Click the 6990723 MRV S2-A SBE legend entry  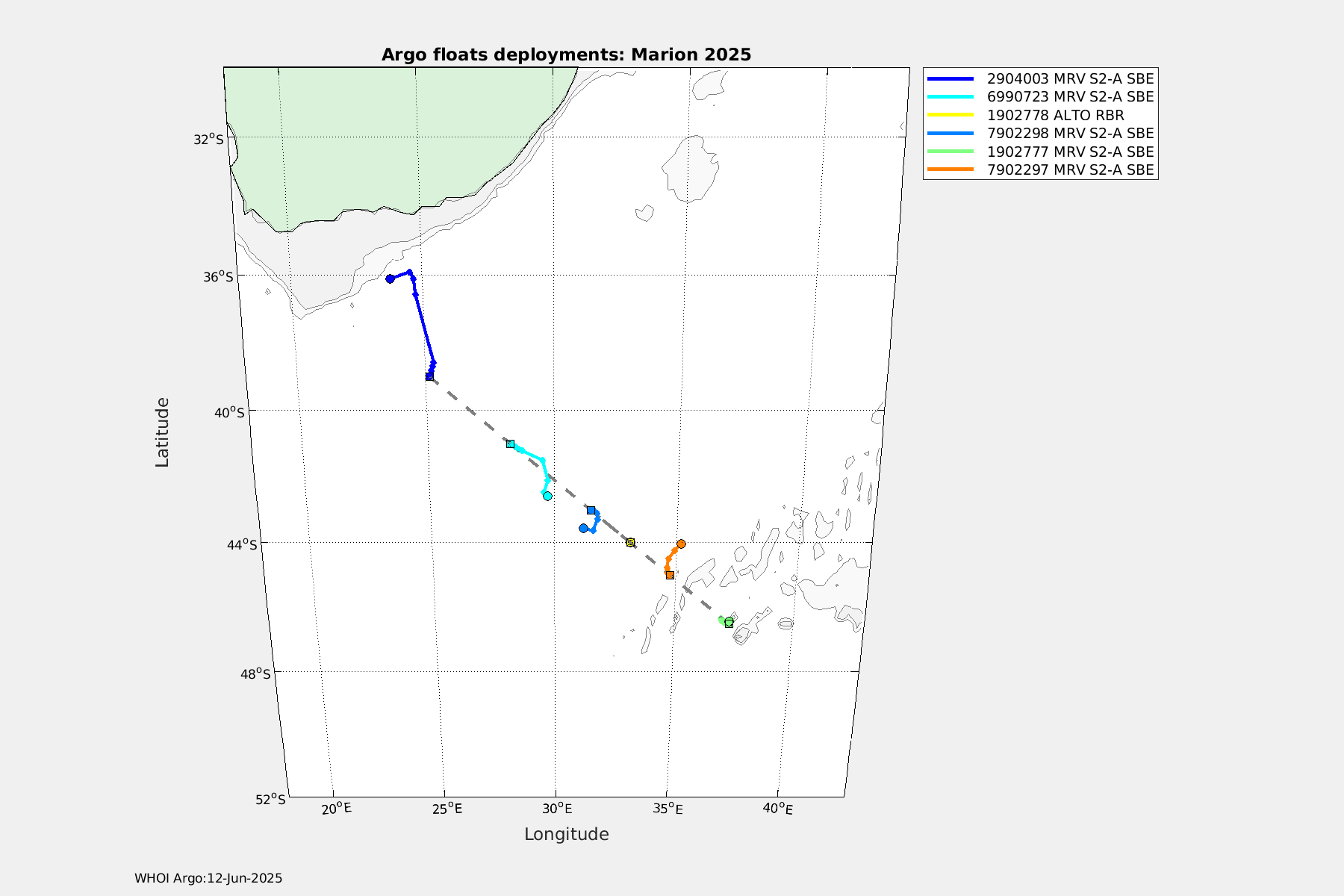point(1040,97)
